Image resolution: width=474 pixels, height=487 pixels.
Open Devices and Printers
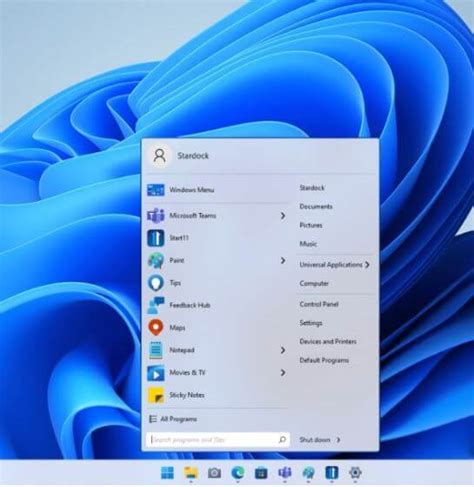pos(328,341)
